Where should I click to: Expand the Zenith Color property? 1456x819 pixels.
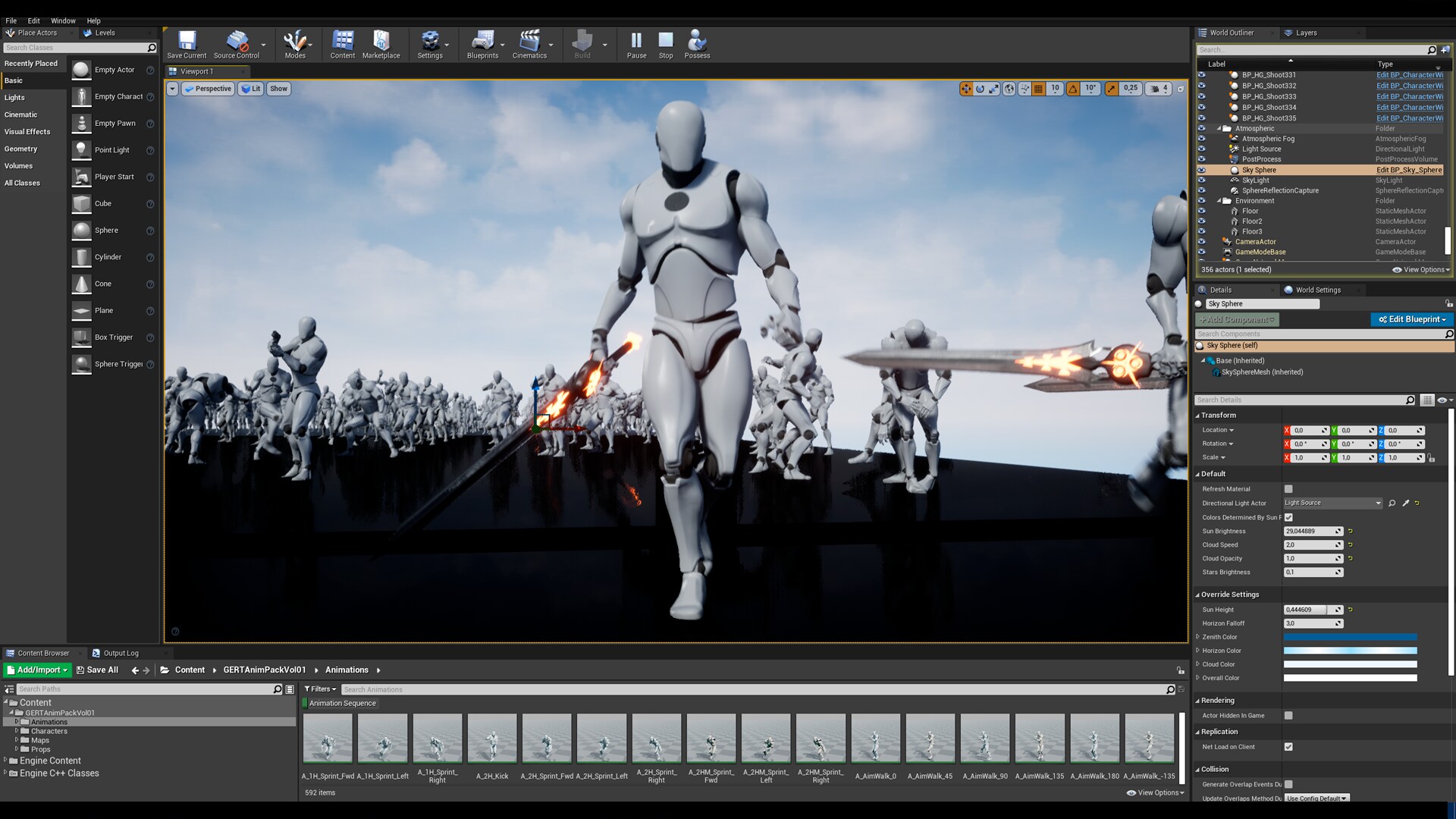[1198, 637]
